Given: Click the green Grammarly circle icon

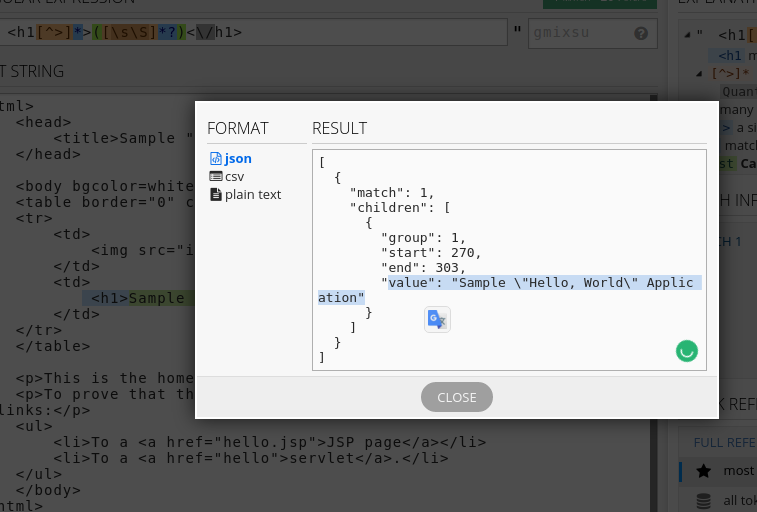Looking at the screenshot, I should (686, 350).
